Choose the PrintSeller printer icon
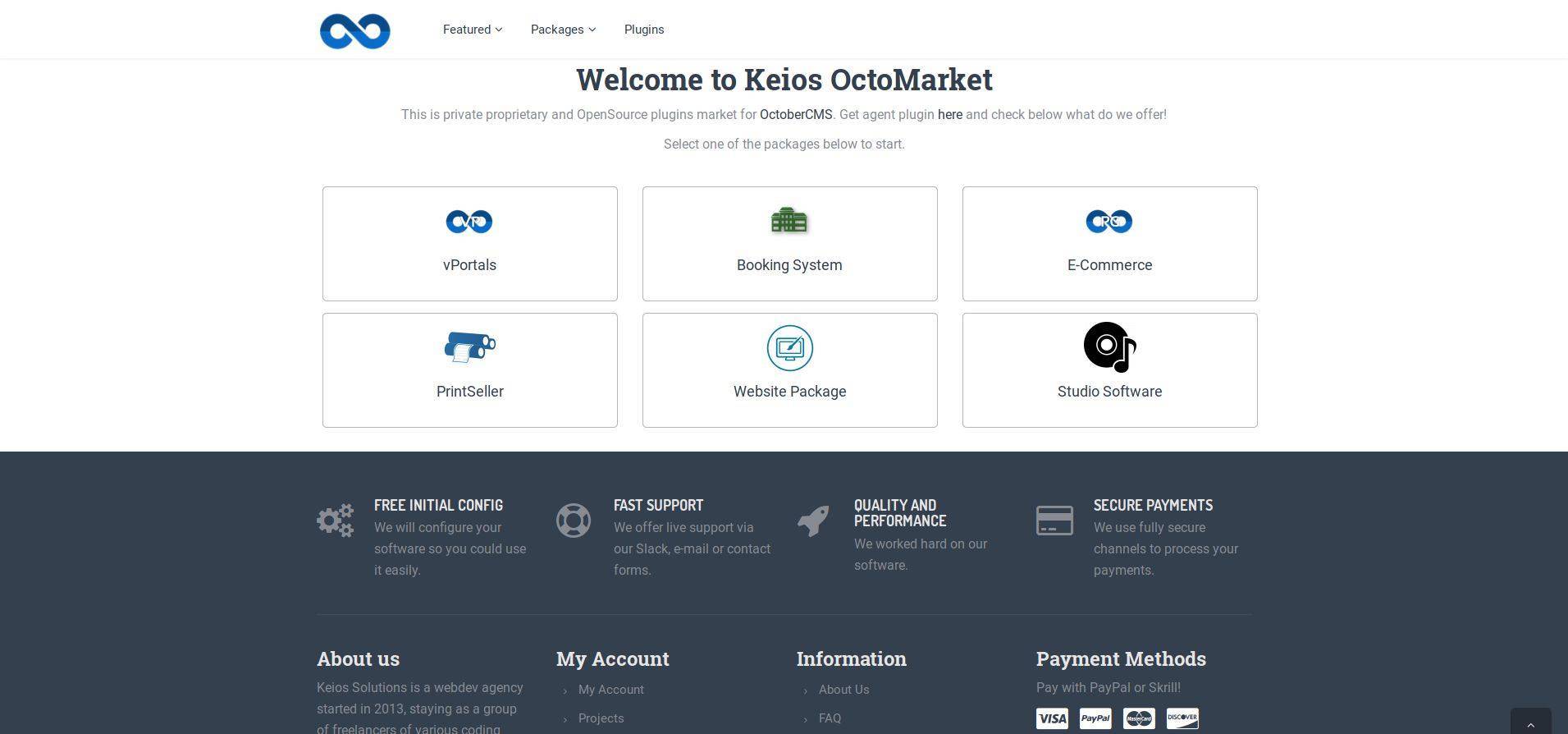The image size is (1568, 734). click(469, 346)
